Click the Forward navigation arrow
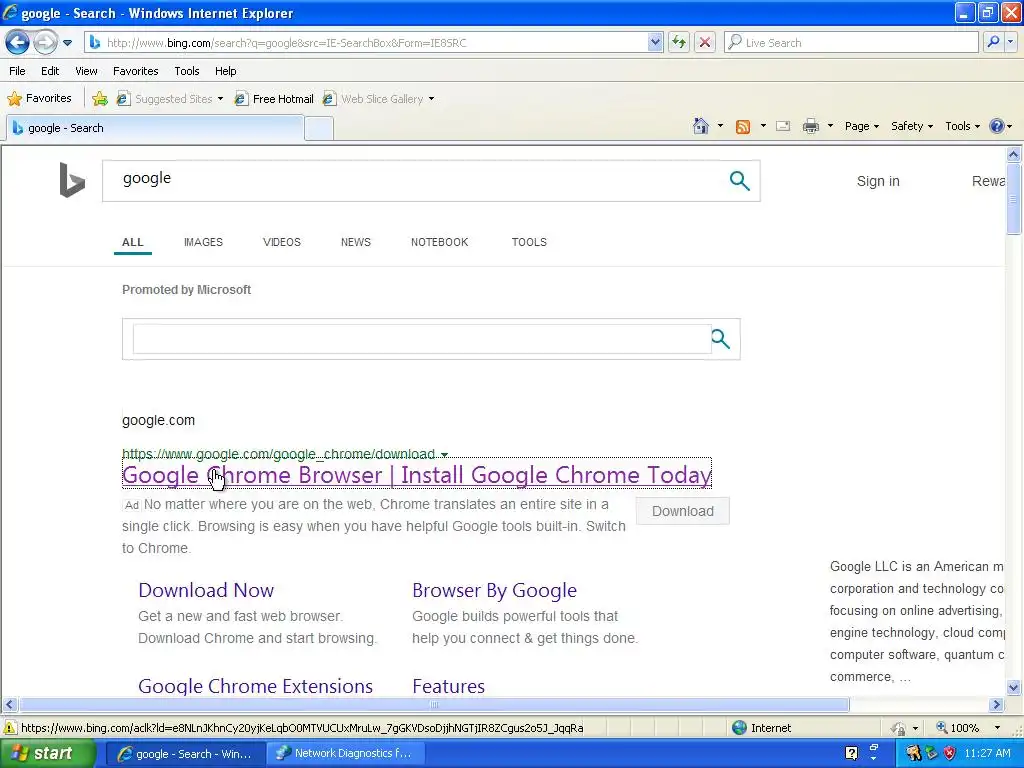 [x=46, y=42]
